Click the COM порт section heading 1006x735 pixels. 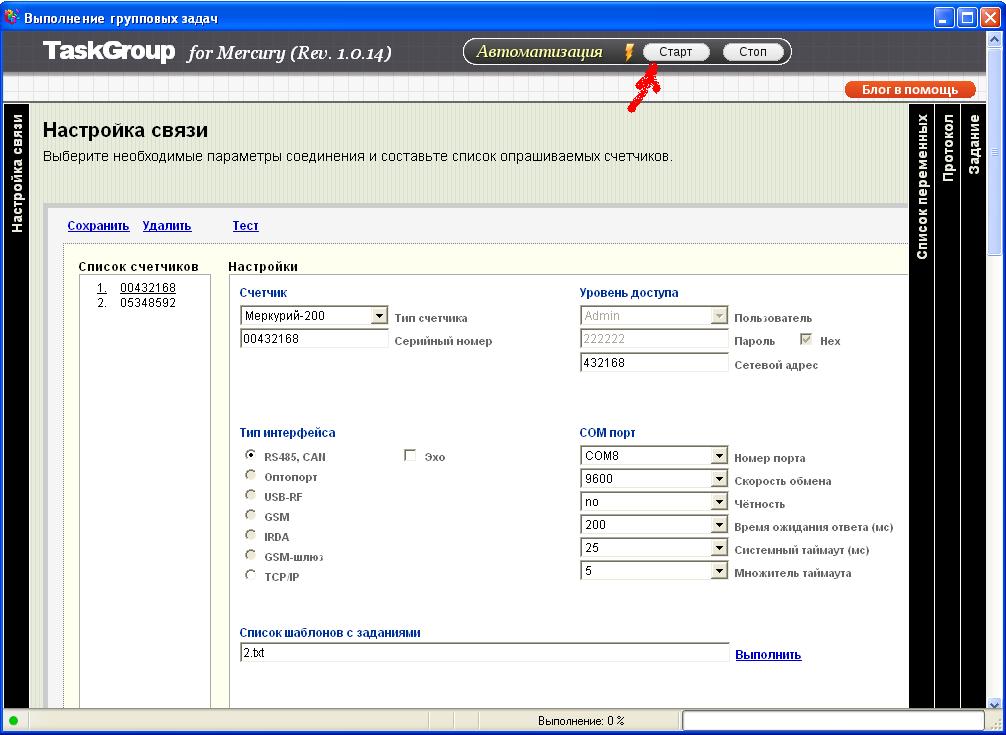click(608, 433)
